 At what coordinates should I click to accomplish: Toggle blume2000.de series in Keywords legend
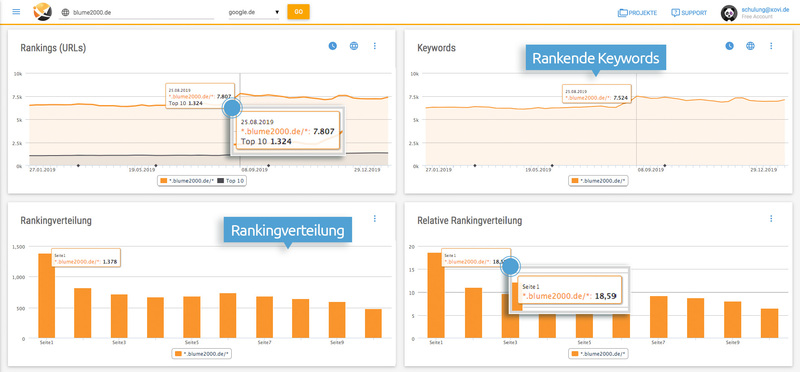(x=599, y=181)
